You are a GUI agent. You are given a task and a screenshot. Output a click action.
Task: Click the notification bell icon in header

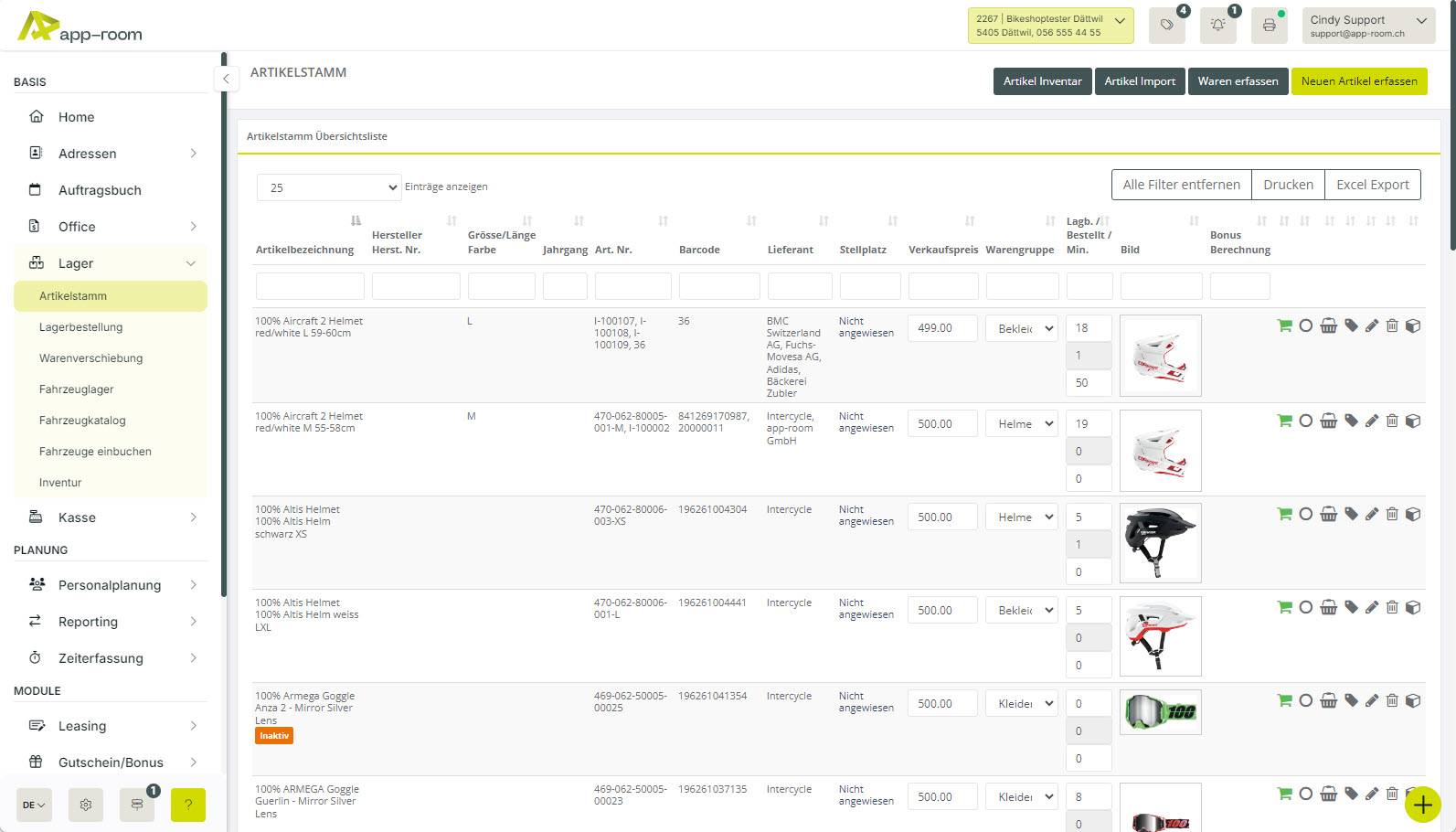(1217, 26)
